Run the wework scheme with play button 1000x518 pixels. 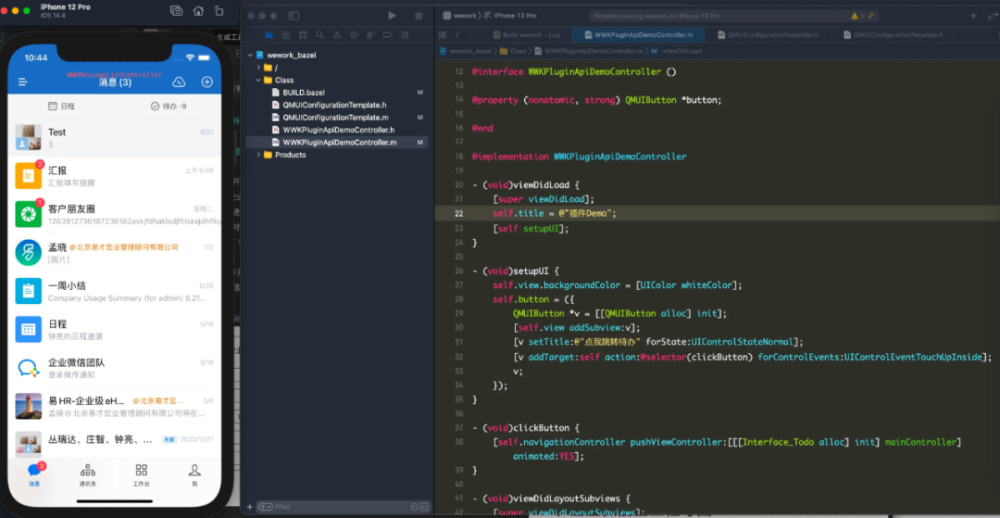click(392, 15)
